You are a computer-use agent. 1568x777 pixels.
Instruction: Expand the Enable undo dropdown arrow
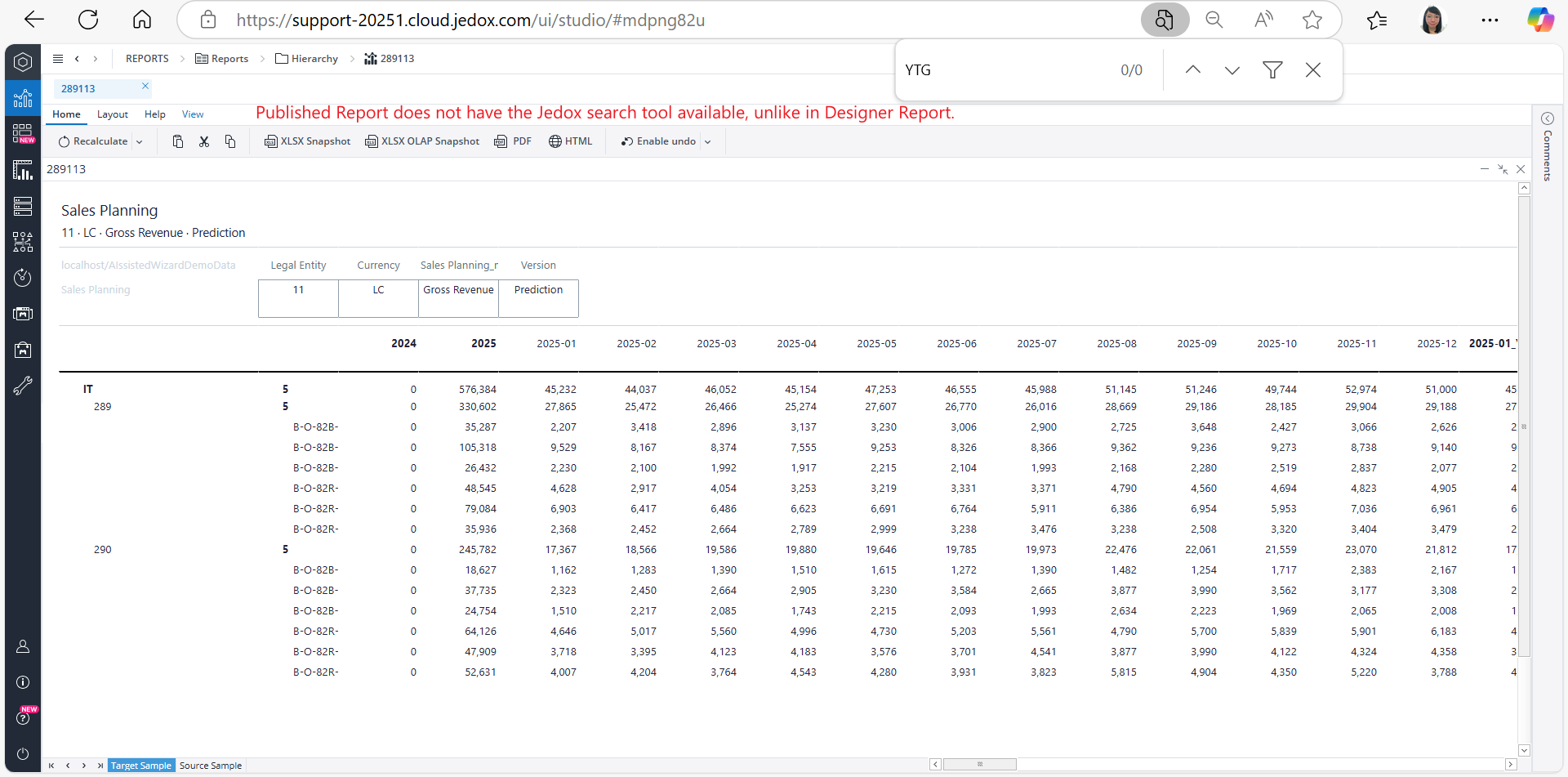click(708, 142)
